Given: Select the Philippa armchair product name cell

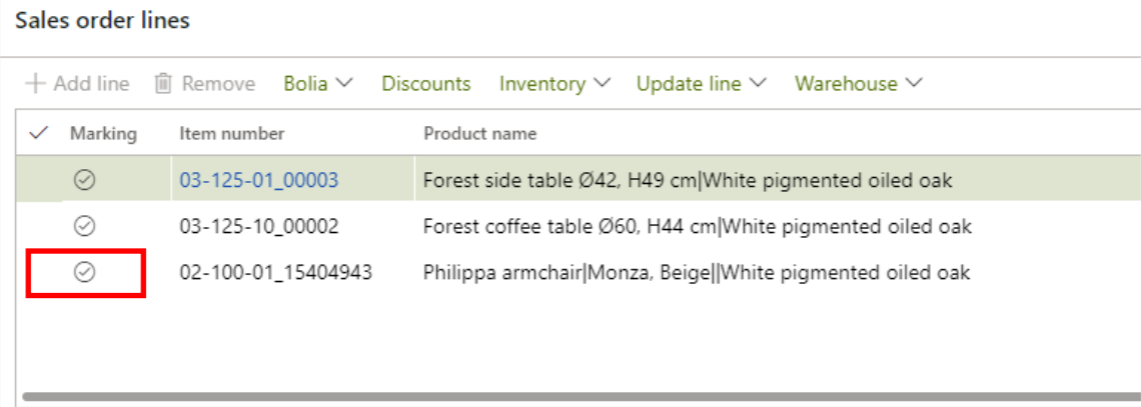Looking at the screenshot, I should tap(696, 272).
